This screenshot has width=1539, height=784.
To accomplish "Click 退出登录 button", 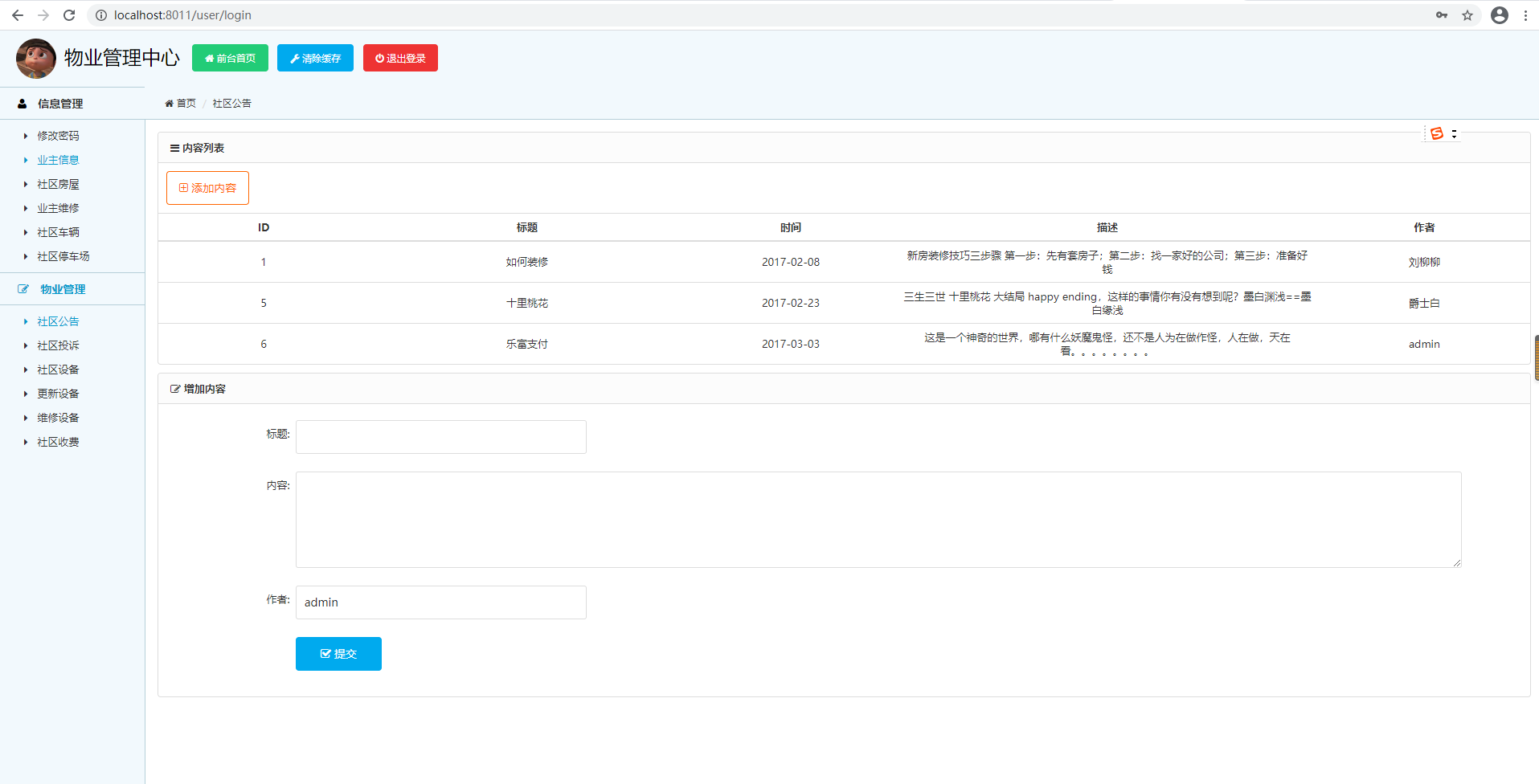I will (400, 58).
